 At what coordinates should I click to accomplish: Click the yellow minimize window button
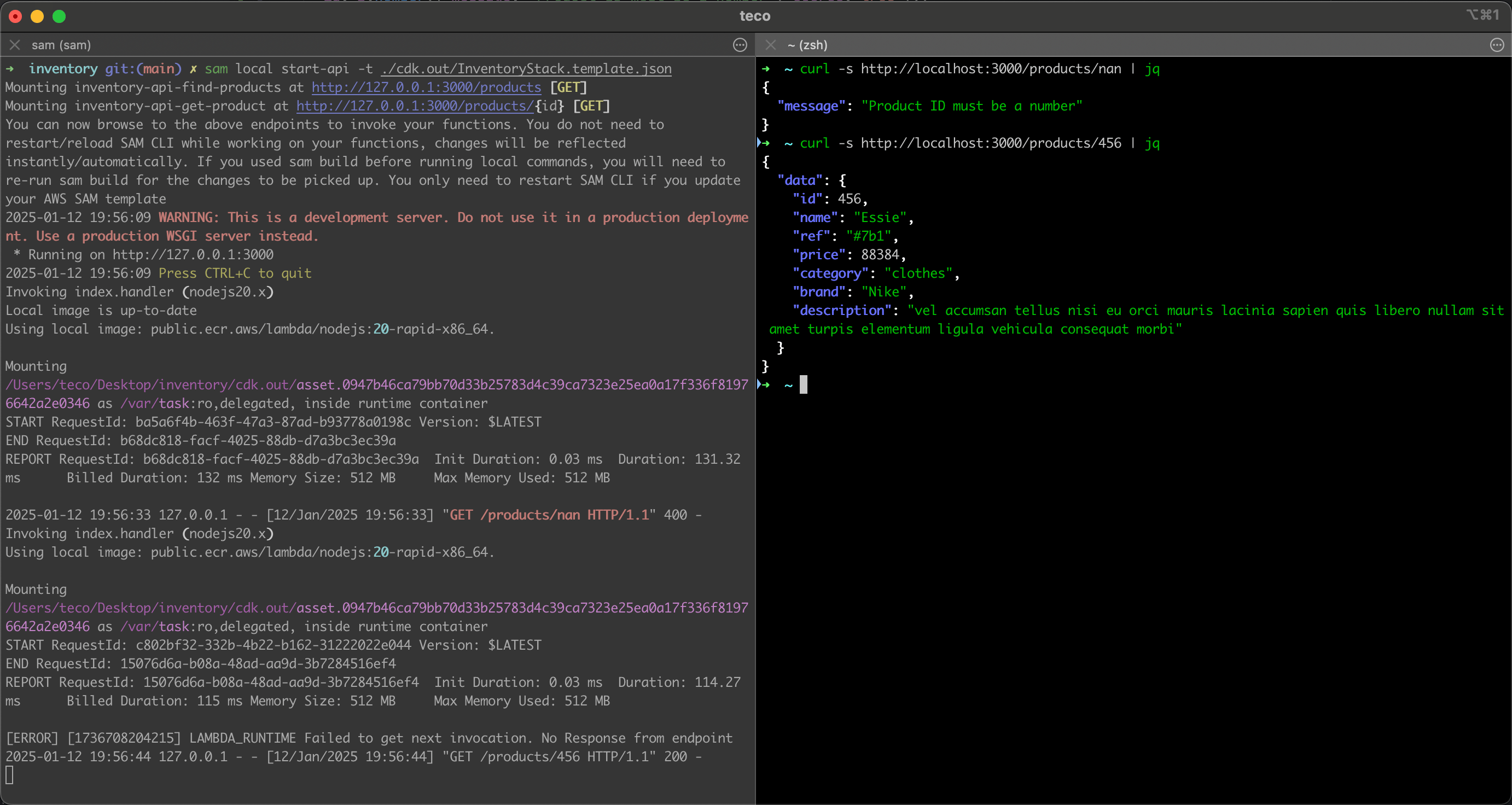(37, 16)
